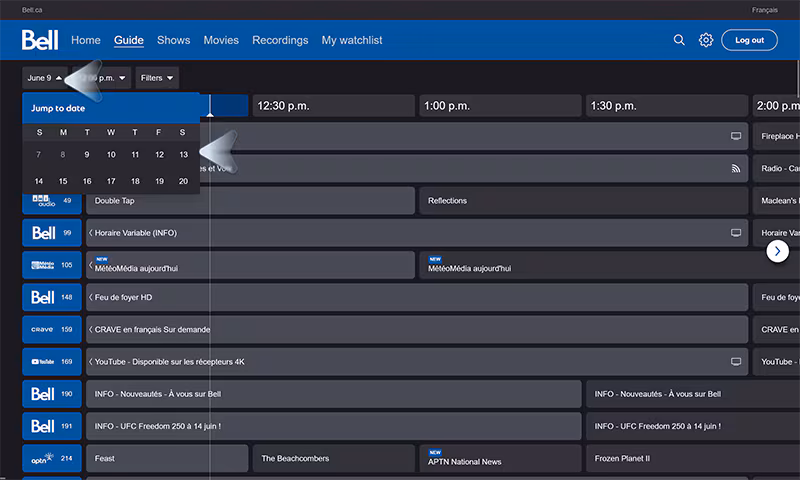
Task: Go to Home tab
Action: pyautogui.click(x=86, y=40)
